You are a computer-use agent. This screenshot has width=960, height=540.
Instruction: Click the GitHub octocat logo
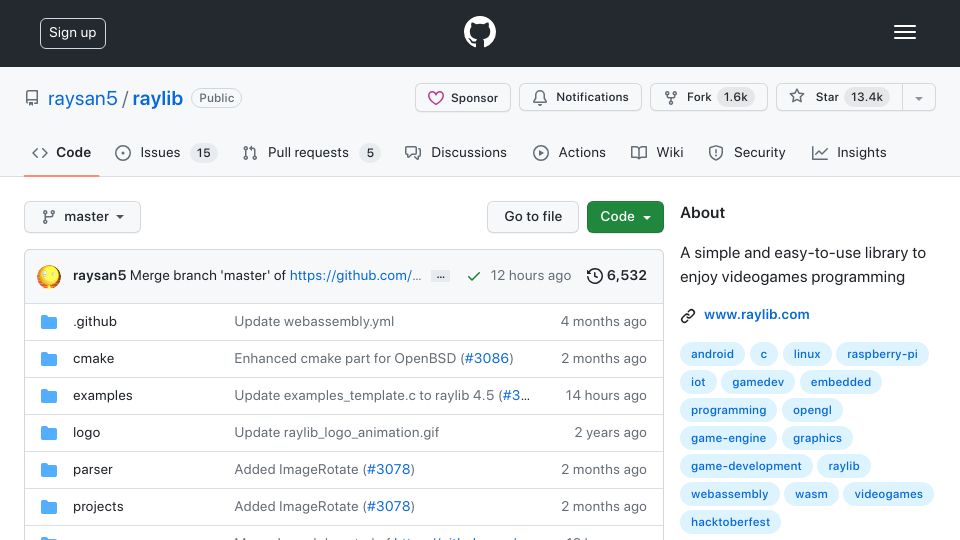(x=479, y=32)
